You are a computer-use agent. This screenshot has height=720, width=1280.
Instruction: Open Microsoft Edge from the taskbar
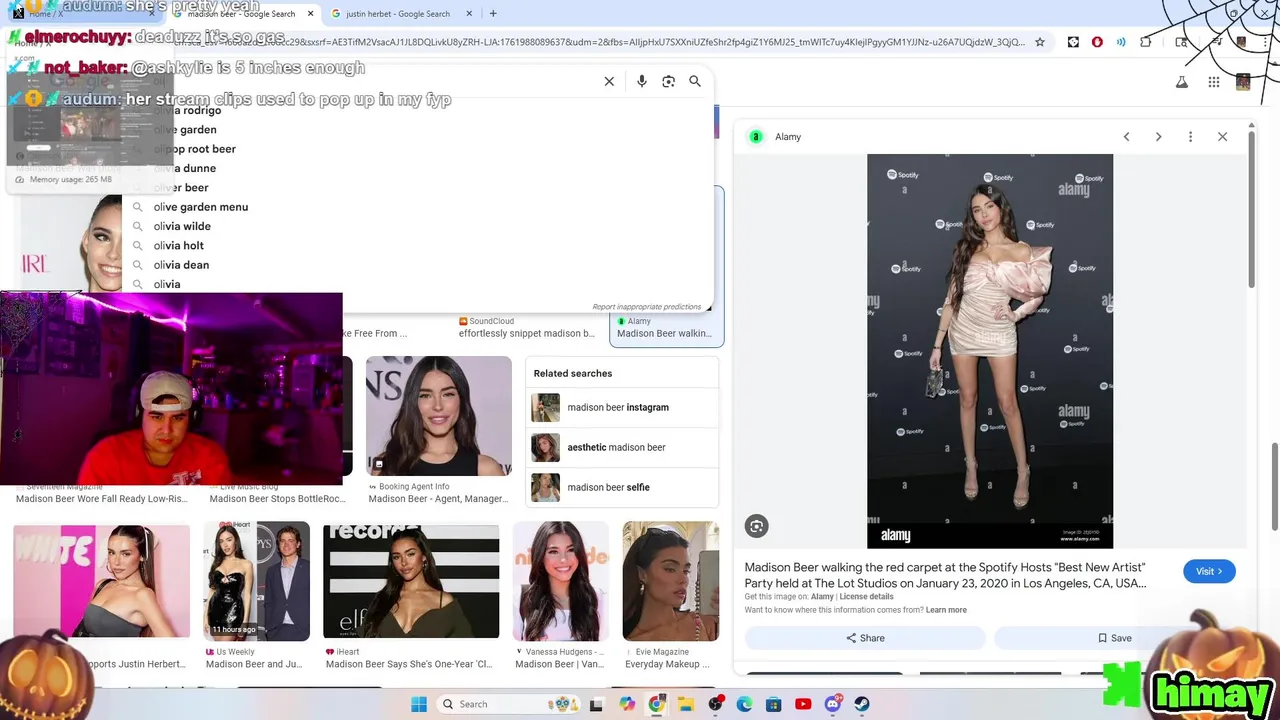[745, 704]
